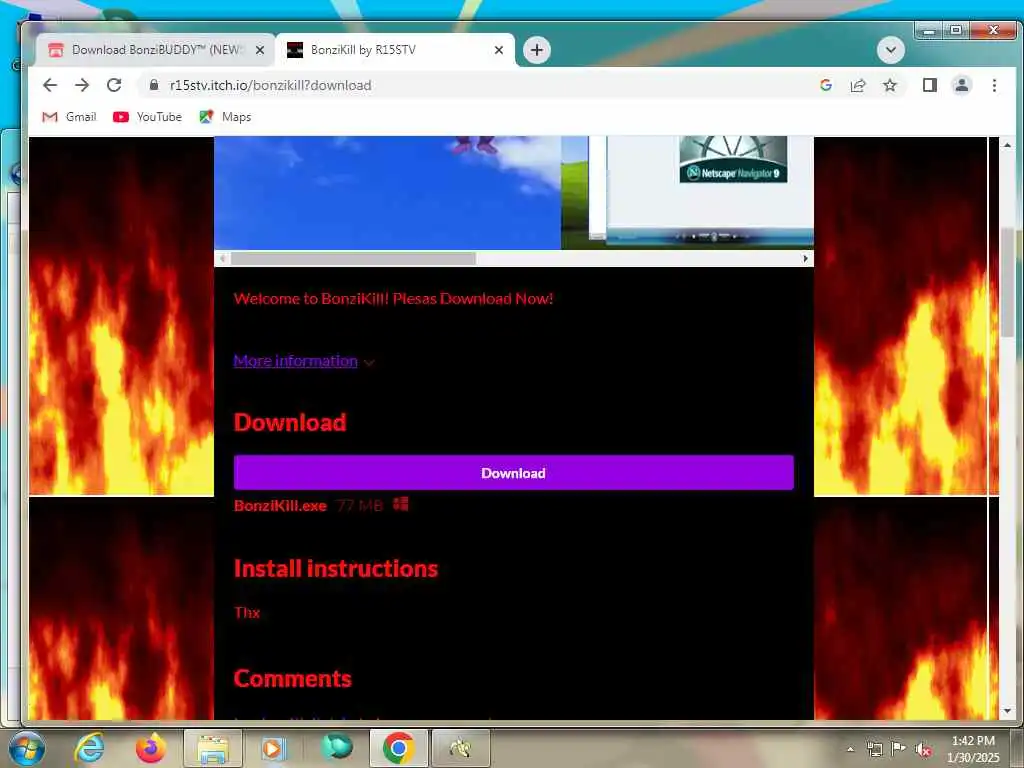View site information padlock icon
Viewport: 1024px width, 768px height.
pyautogui.click(x=154, y=85)
